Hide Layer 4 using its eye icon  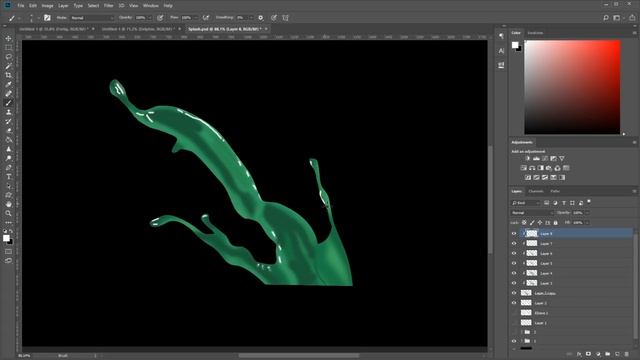[x=514, y=273]
